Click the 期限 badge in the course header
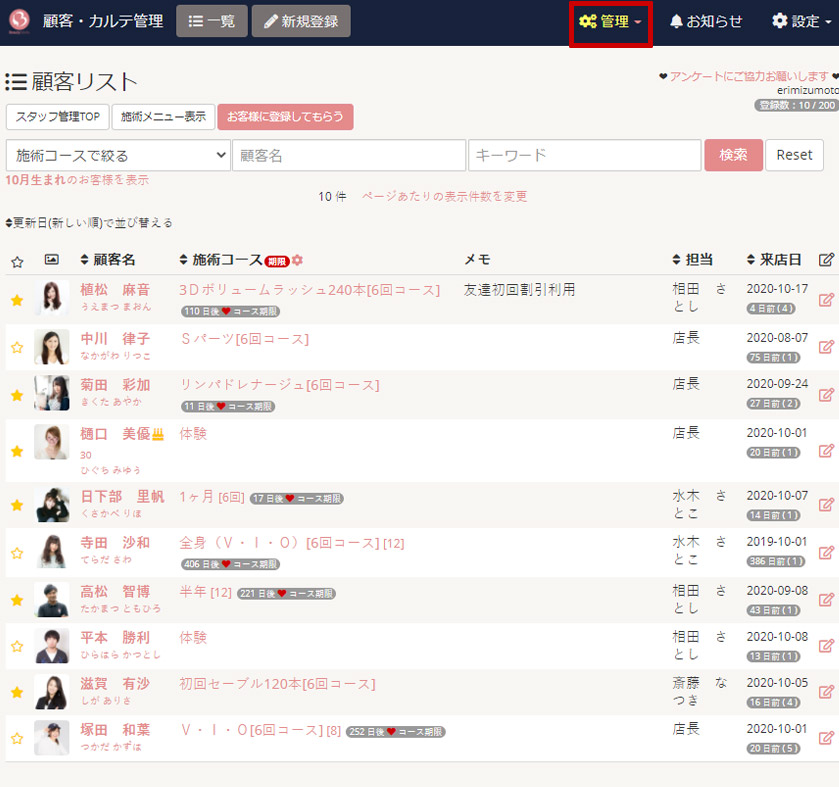 (277, 262)
